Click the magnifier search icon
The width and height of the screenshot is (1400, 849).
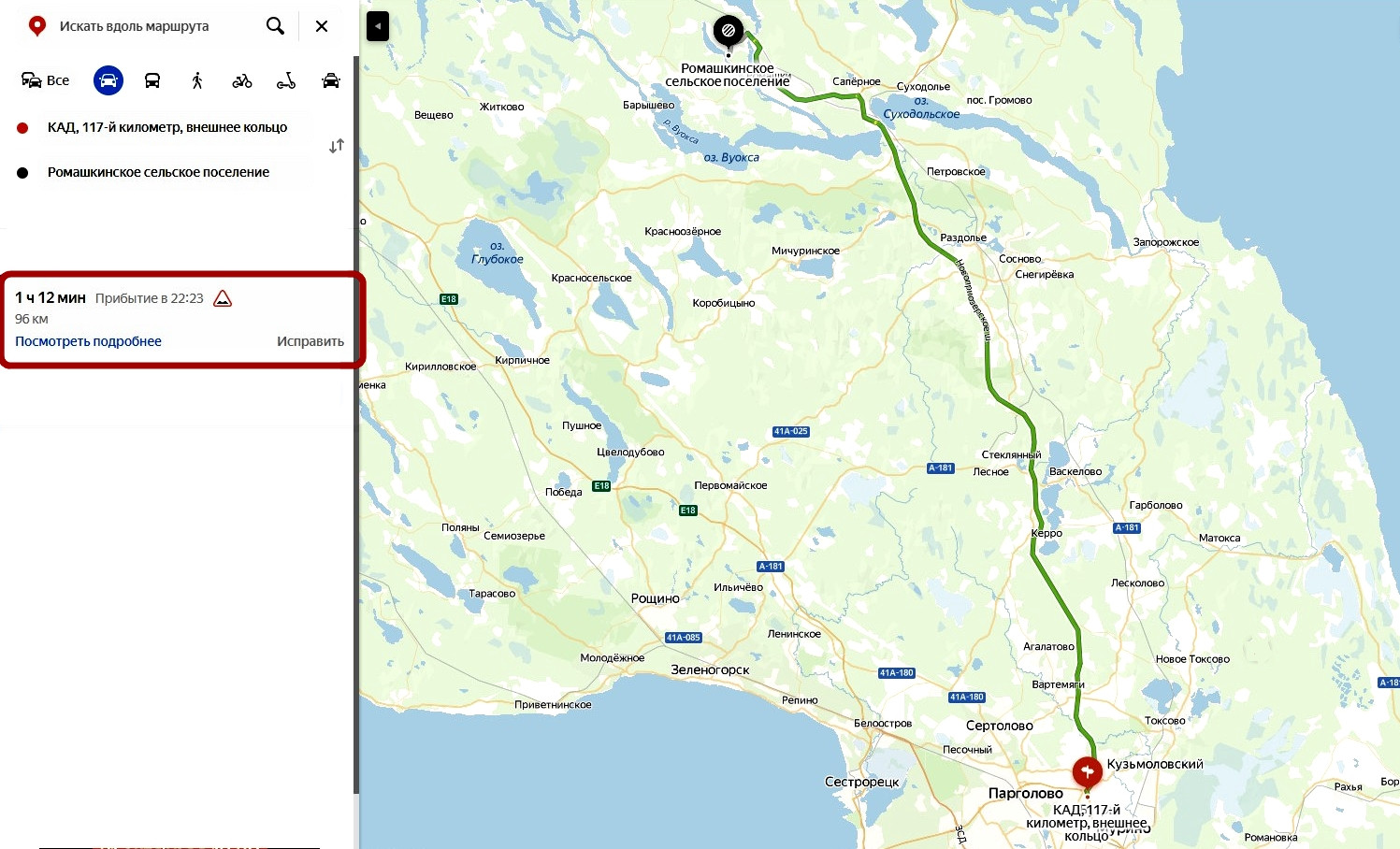coord(275,26)
